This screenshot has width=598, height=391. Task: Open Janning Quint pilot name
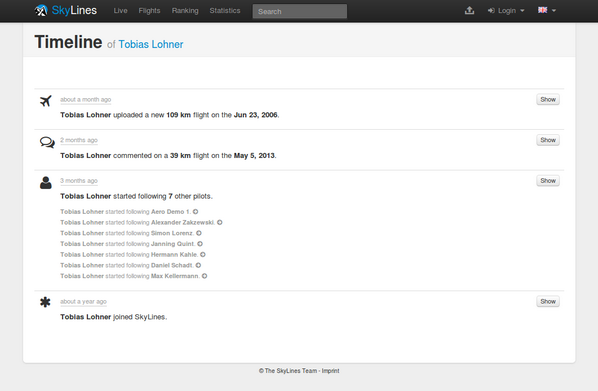point(172,244)
